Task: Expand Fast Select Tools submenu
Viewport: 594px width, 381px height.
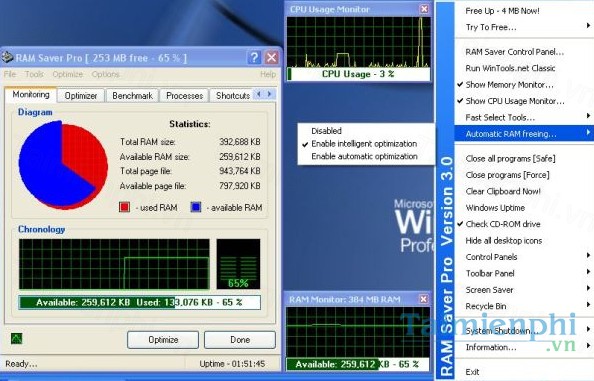Action: (x=524, y=117)
